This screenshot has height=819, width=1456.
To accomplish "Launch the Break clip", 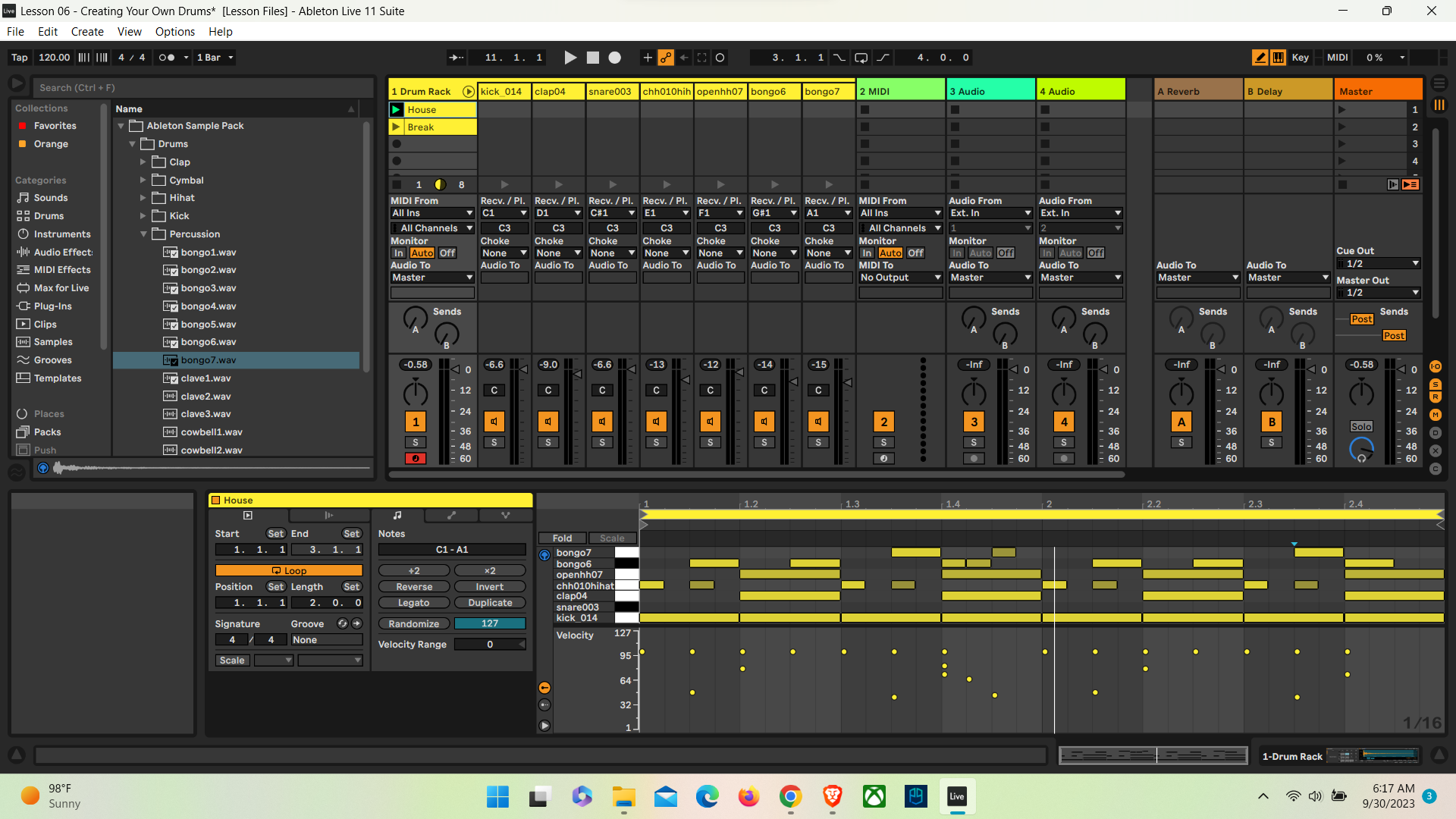I will 396,127.
